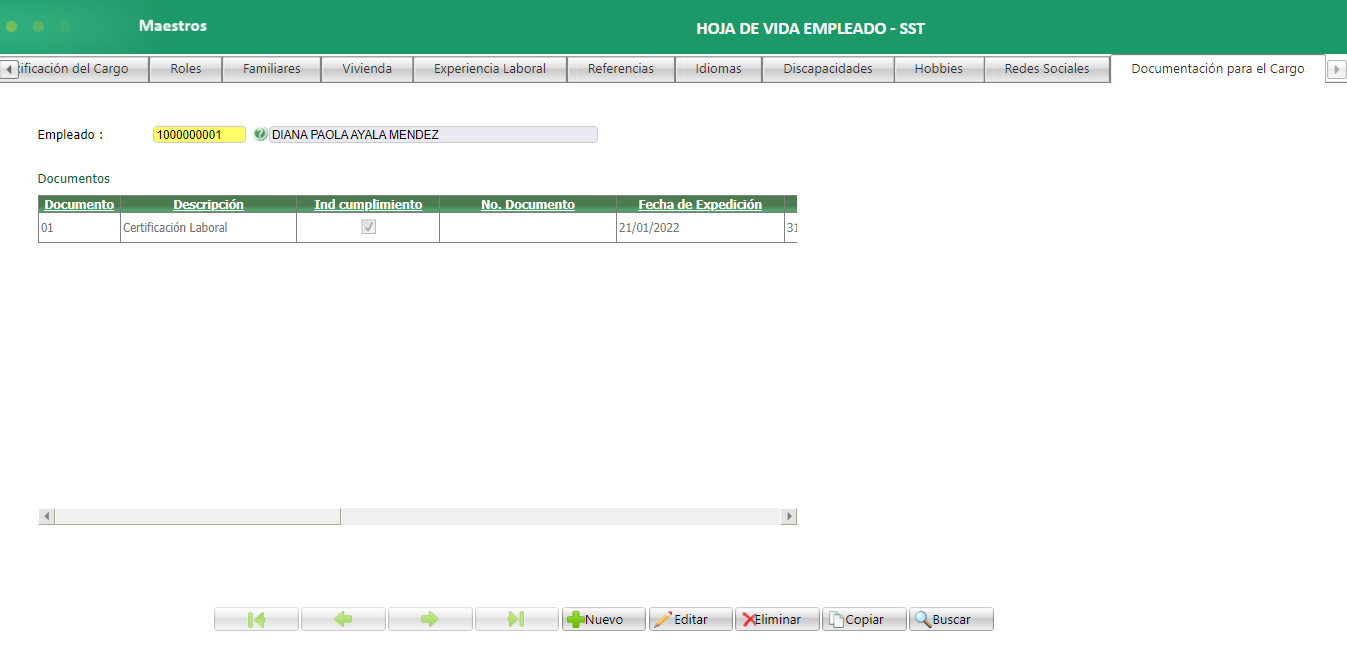The image size is (1347, 652).
Task: Switch to the Roles tab
Action: (185, 68)
